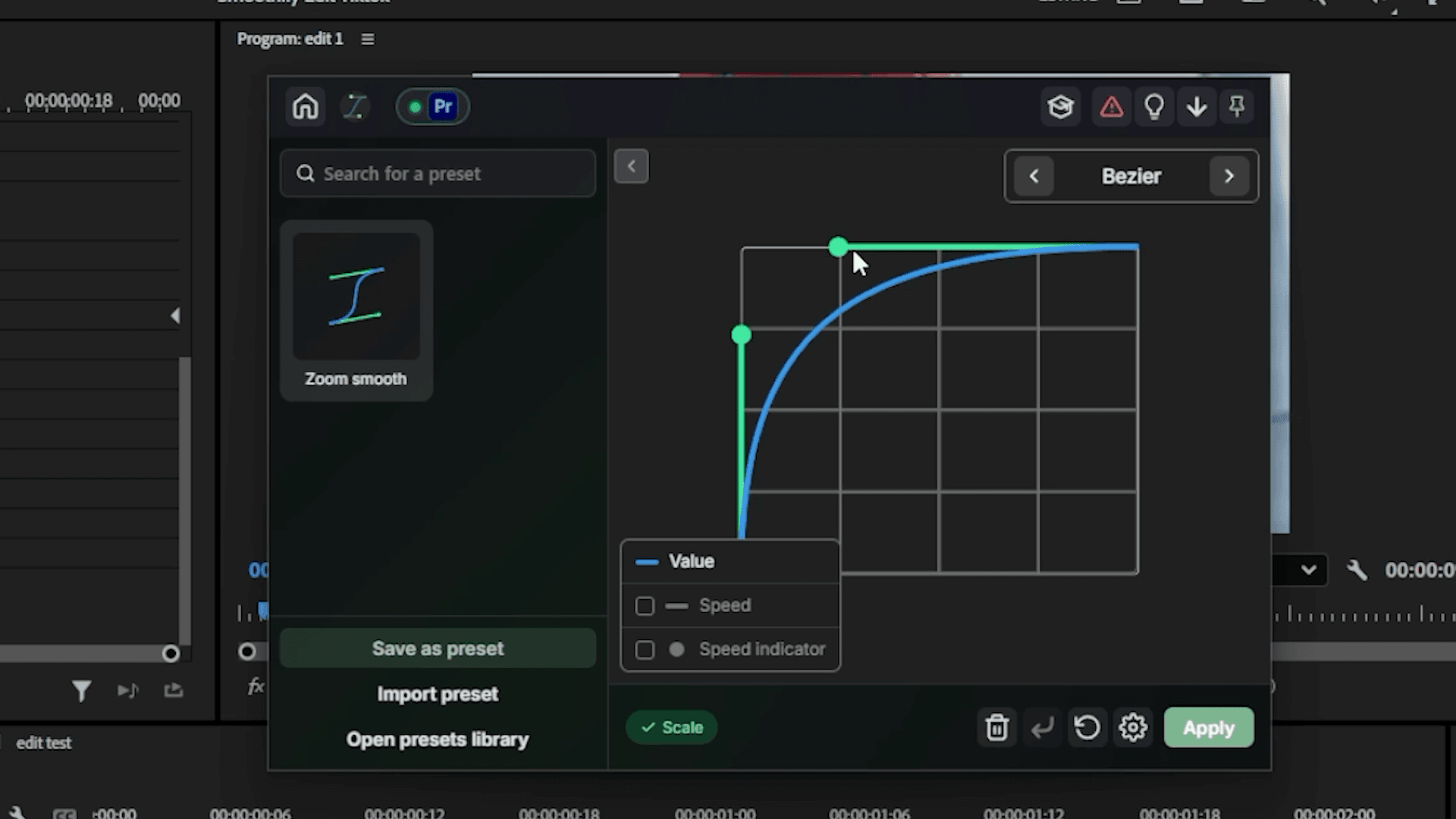Toggle the Premiere Pro connection badge
1456x819 pixels.
[432, 107]
